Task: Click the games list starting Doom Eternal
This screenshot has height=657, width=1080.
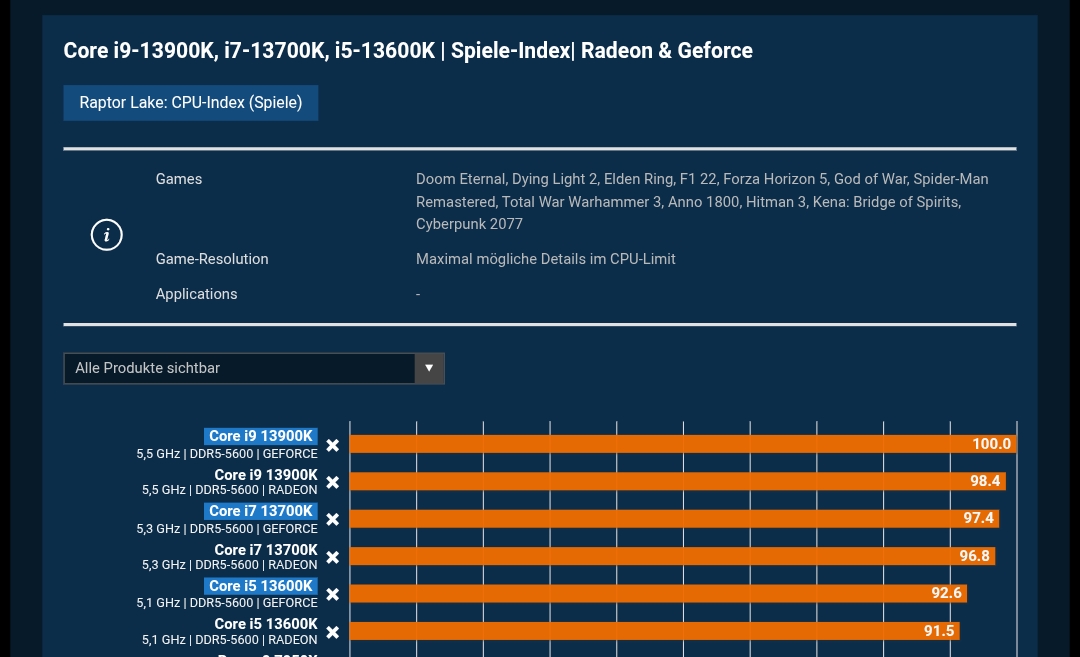Action: [x=702, y=202]
